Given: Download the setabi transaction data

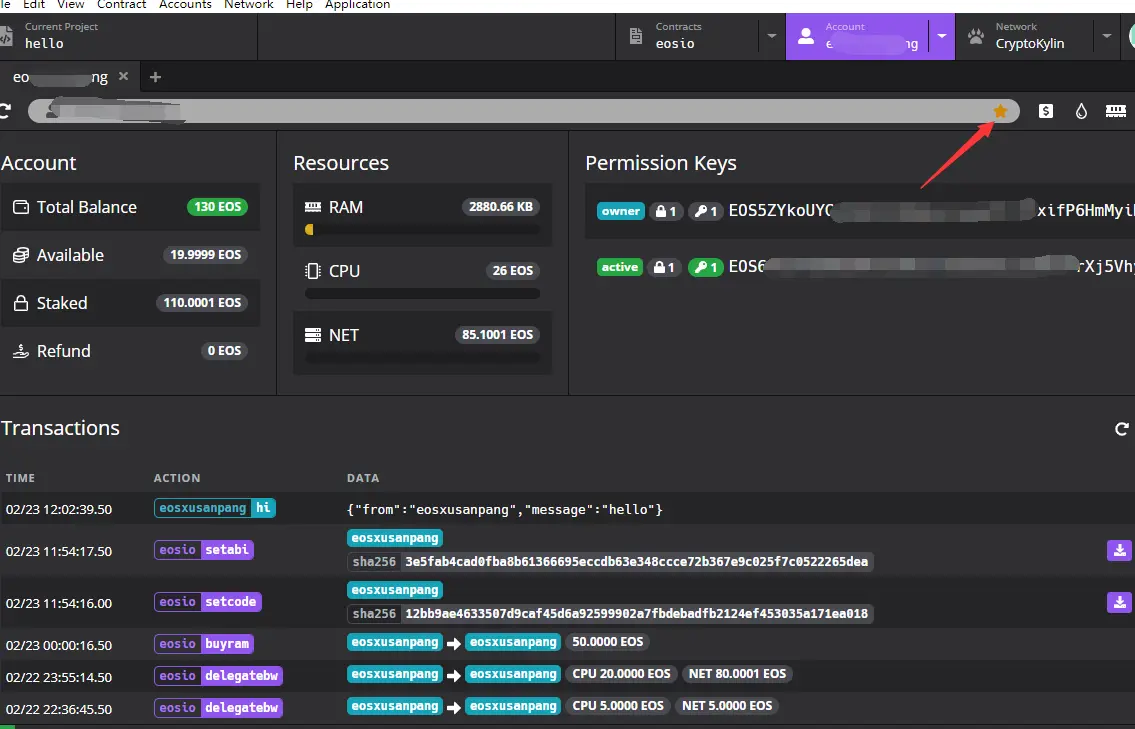Looking at the screenshot, I should click(1119, 550).
